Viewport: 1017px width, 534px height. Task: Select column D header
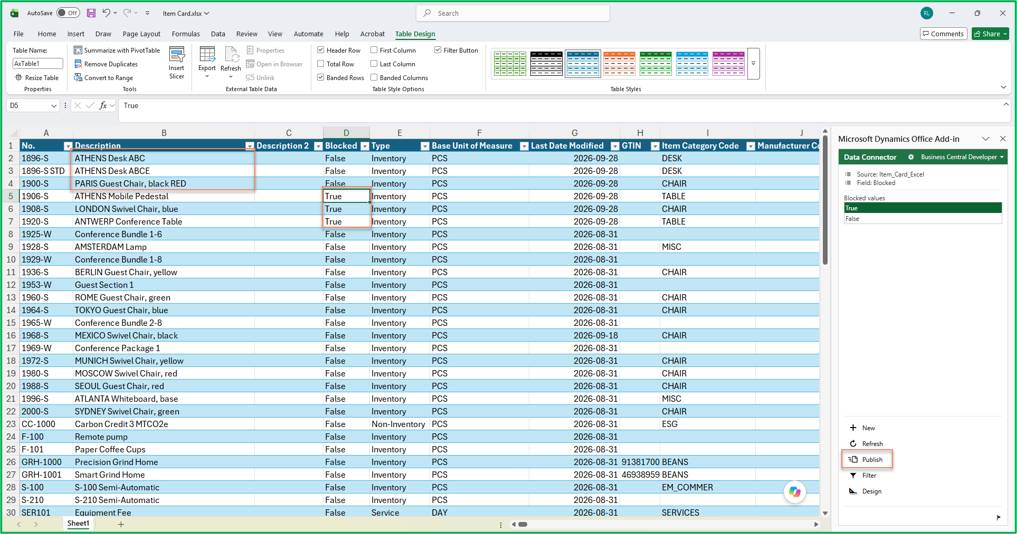point(346,132)
